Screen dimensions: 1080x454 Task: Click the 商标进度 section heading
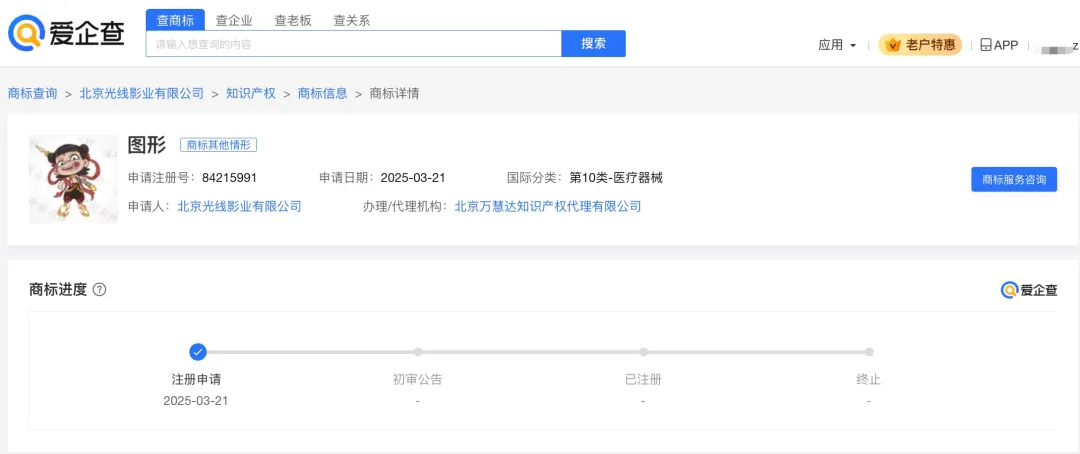[58, 289]
